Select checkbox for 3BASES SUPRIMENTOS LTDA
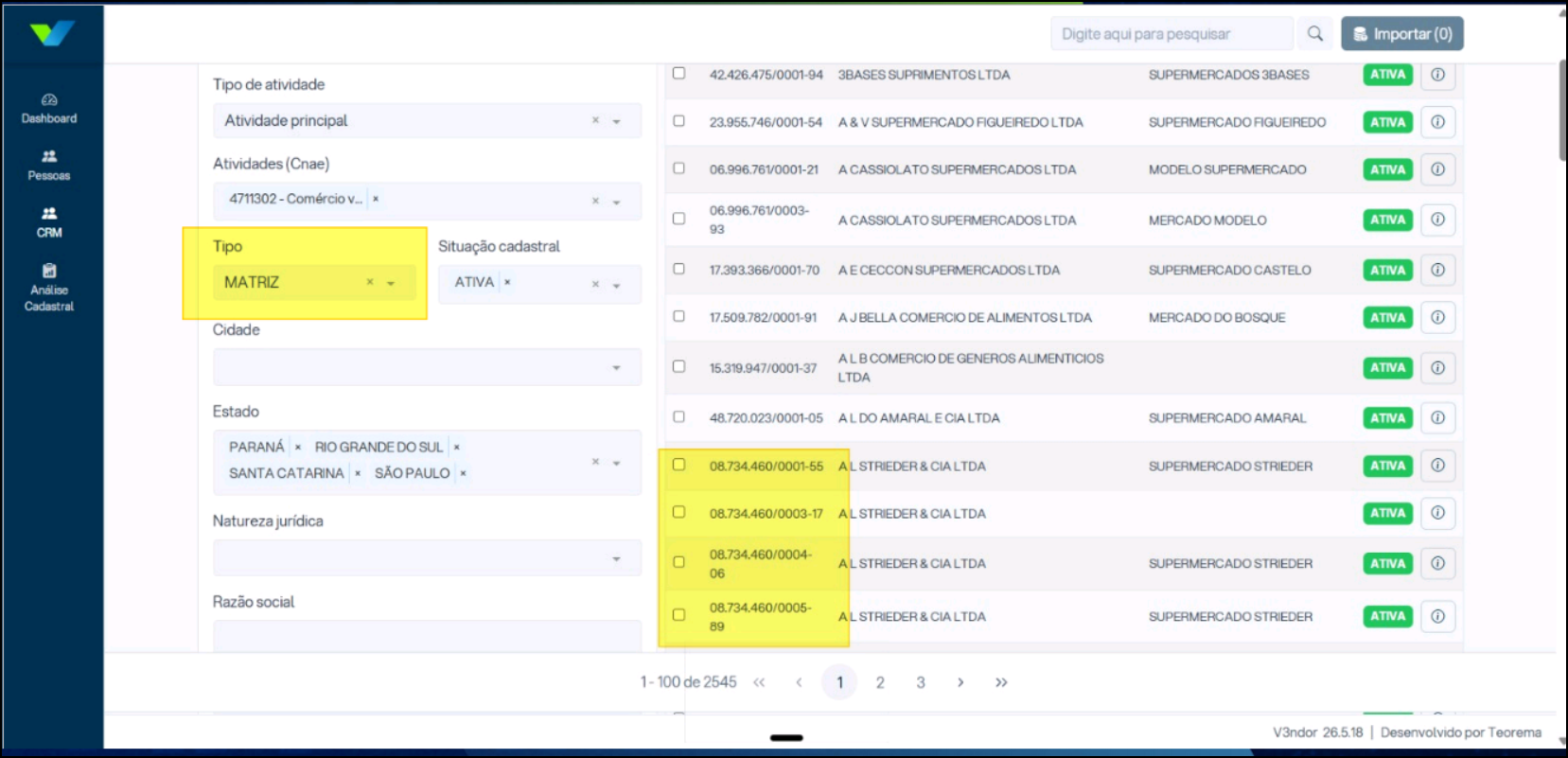The width and height of the screenshot is (1568, 758). coord(678,73)
